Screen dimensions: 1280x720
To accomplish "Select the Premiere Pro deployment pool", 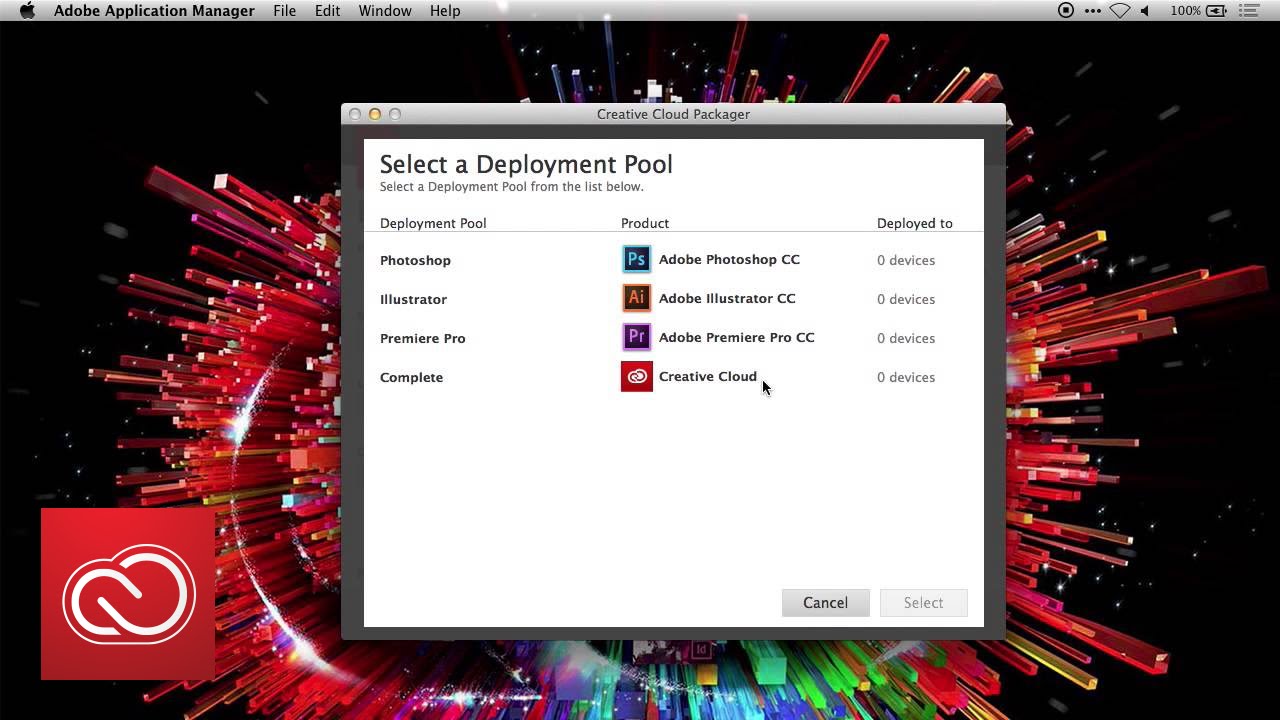I will click(422, 338).
